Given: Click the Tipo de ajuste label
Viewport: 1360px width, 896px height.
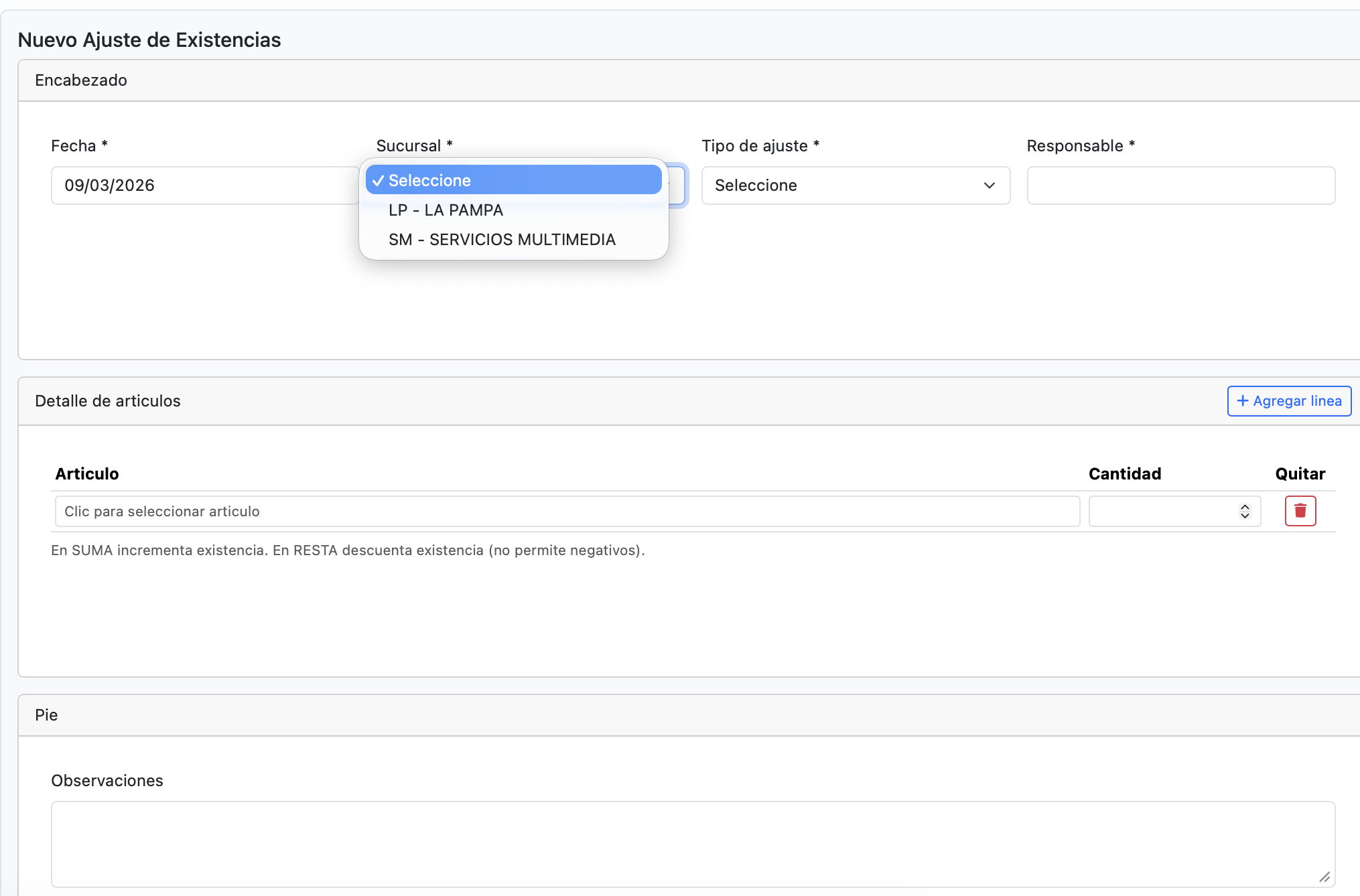Looking at the screenshot, I should click(x=754, y=146).
